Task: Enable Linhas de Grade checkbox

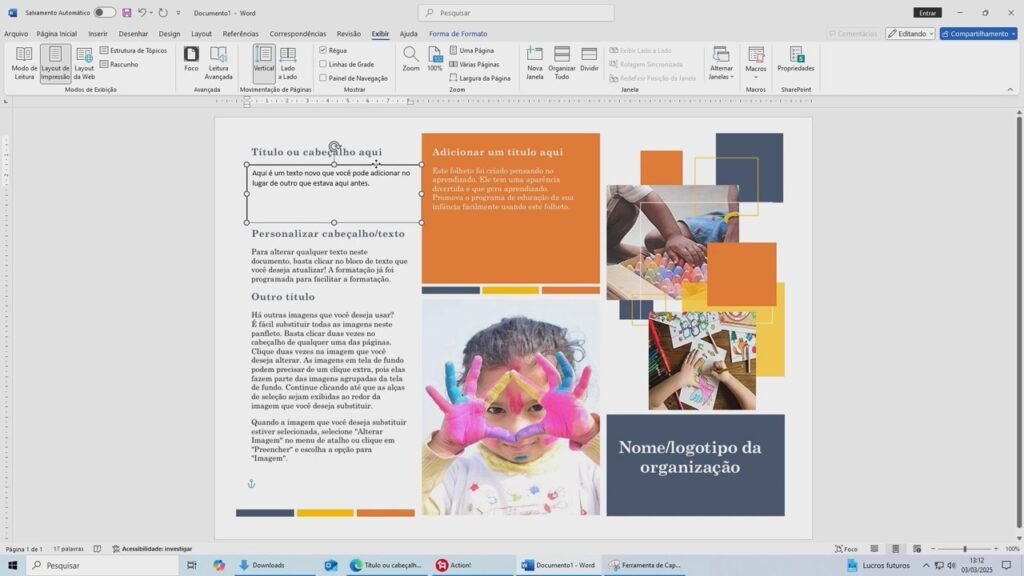Action: click(x=323, y=64)
